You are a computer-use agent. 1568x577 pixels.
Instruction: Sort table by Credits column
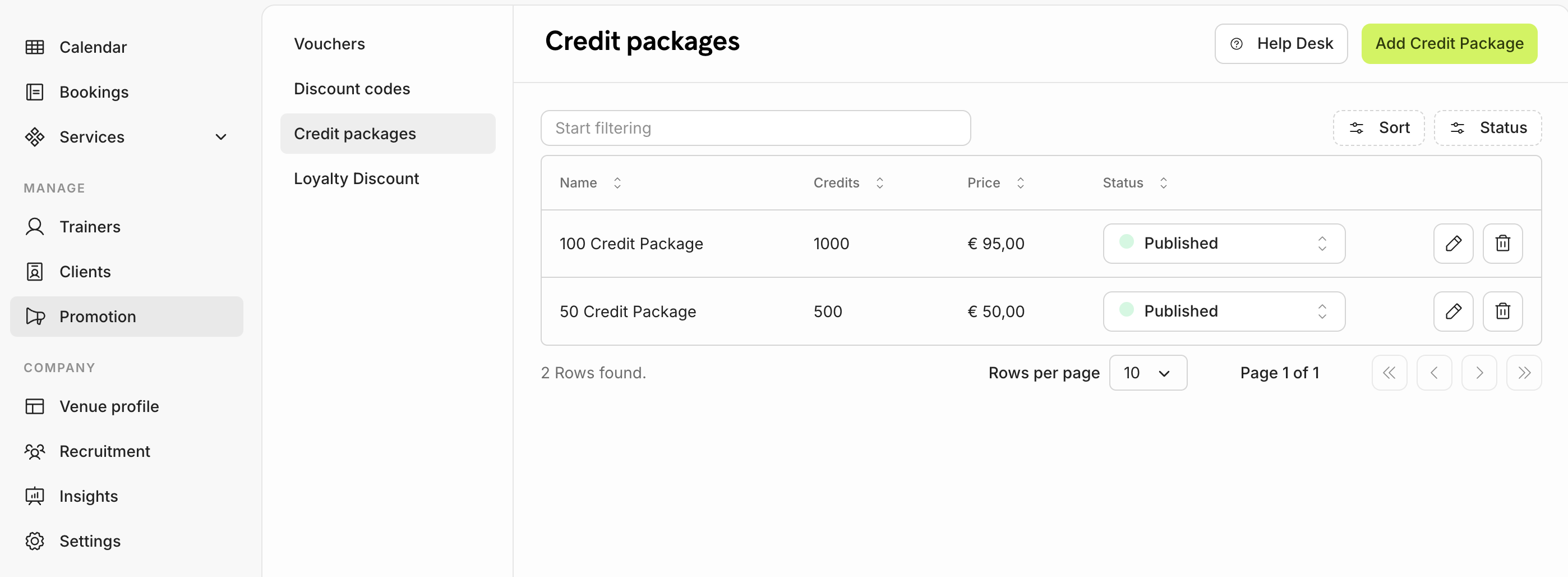[x=879, y=183]
